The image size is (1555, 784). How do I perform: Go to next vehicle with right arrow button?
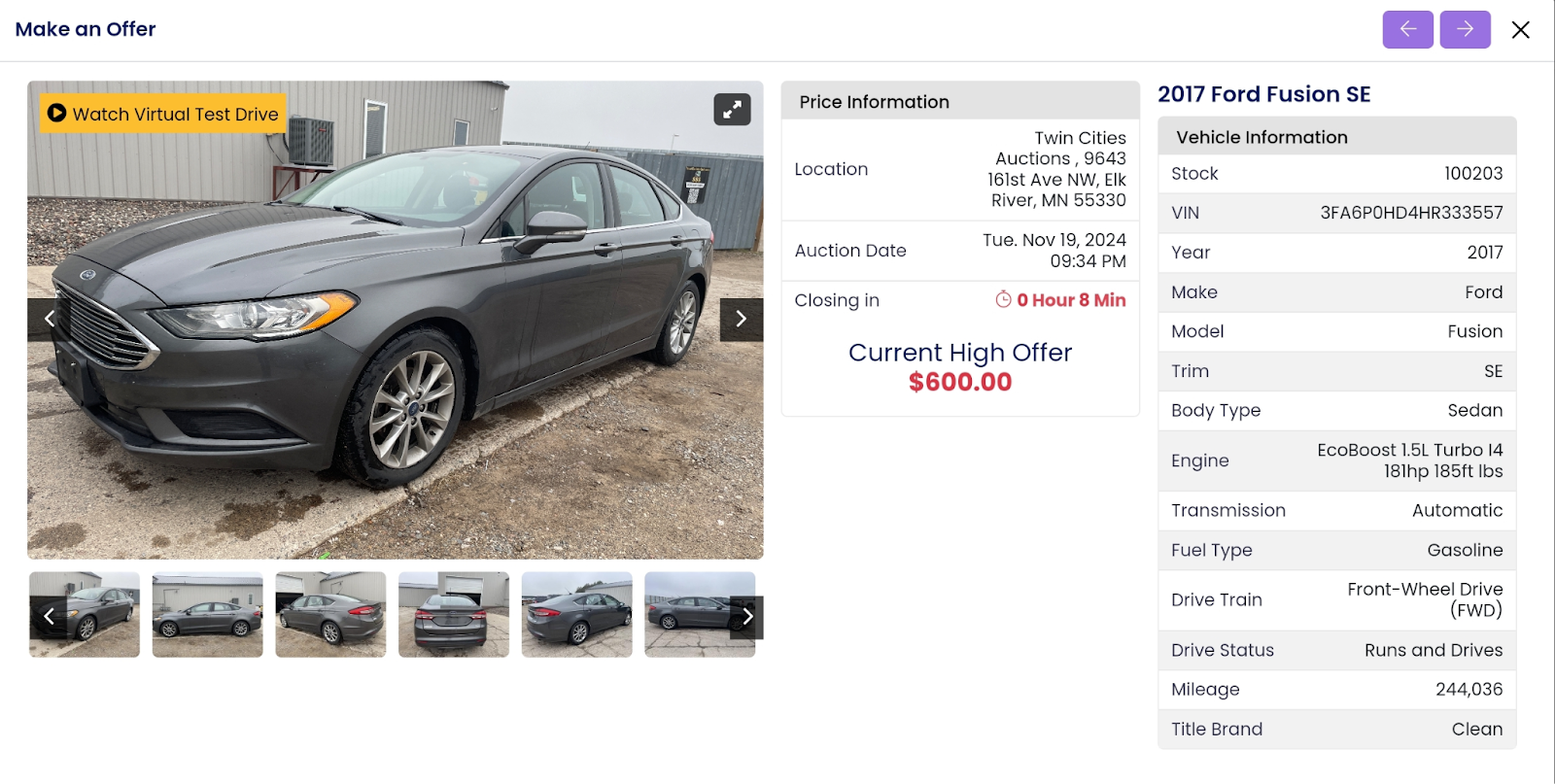pyautogui.click(x=1465, y=29)
